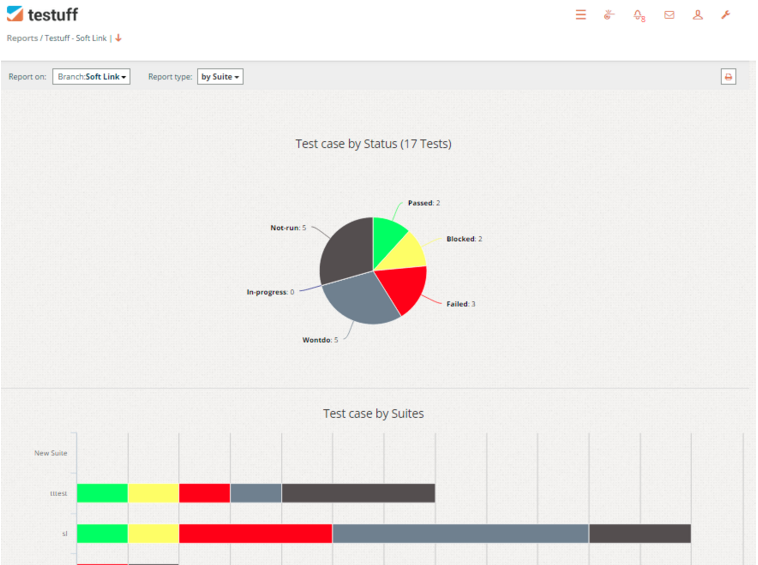Image resolution: width=758 pixels, height=565 pixels.
Task: Open the hamburger main menu icon
Action: point(580,15)
